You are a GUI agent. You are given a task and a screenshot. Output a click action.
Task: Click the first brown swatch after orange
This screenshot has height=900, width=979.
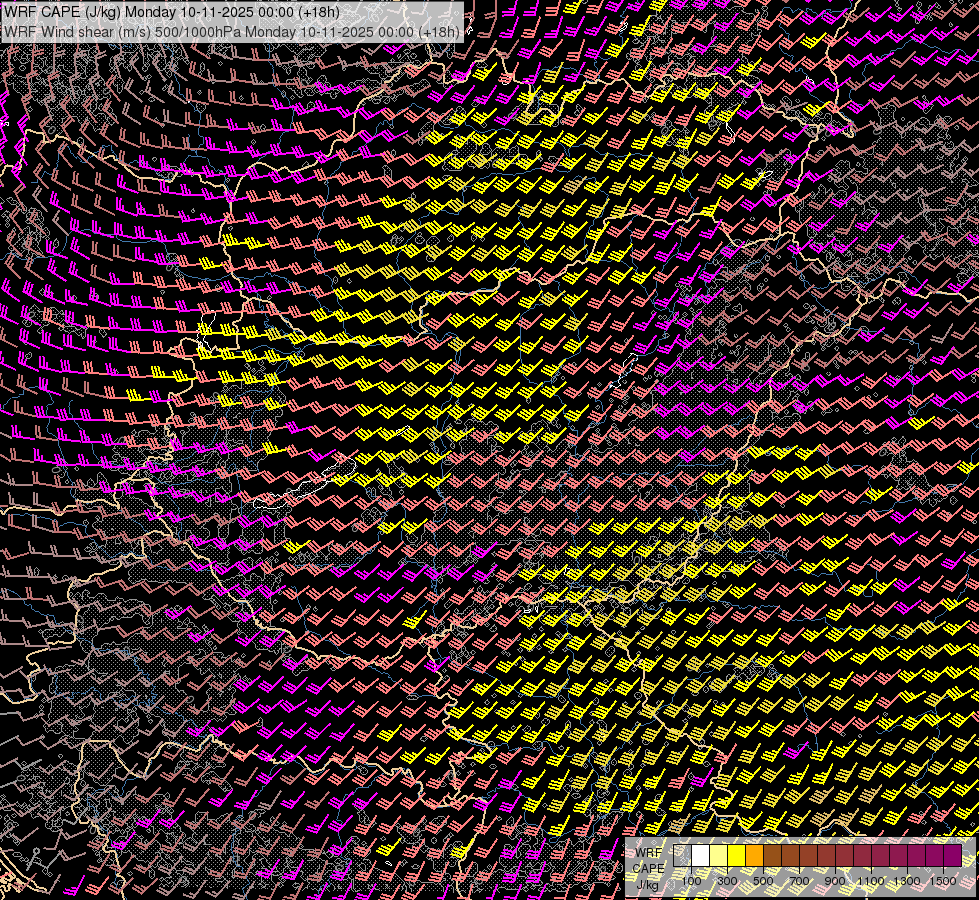[772, 856]
